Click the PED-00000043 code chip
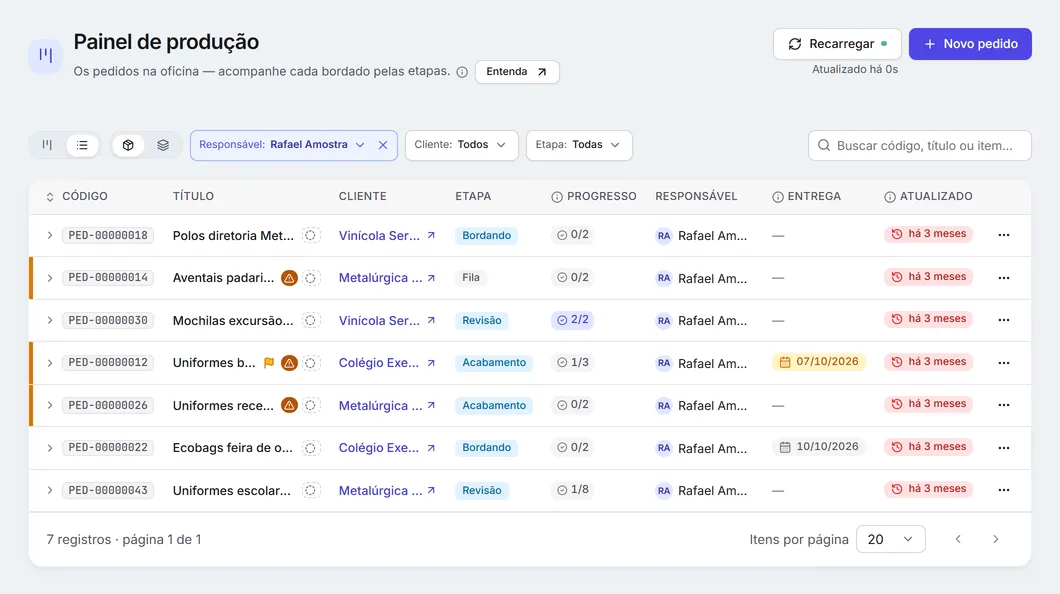The image size is (1060, 594). click(108, 490)
